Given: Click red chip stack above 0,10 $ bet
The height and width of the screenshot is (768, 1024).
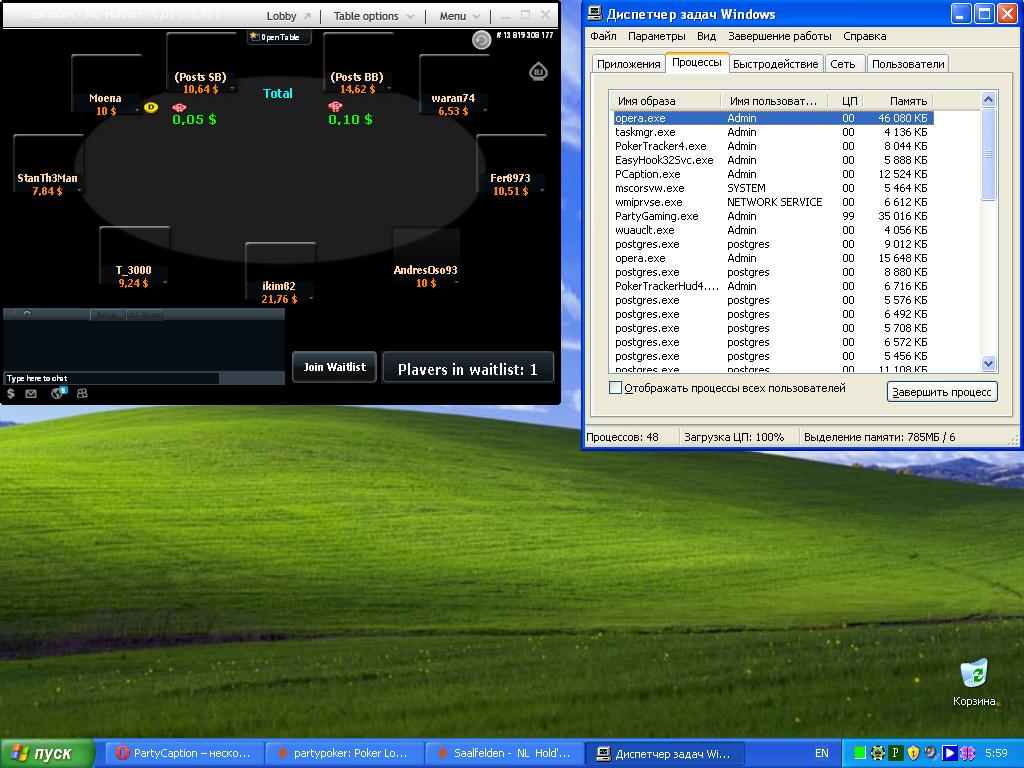Looking at the screenshot, I should [x=335, y=106].
